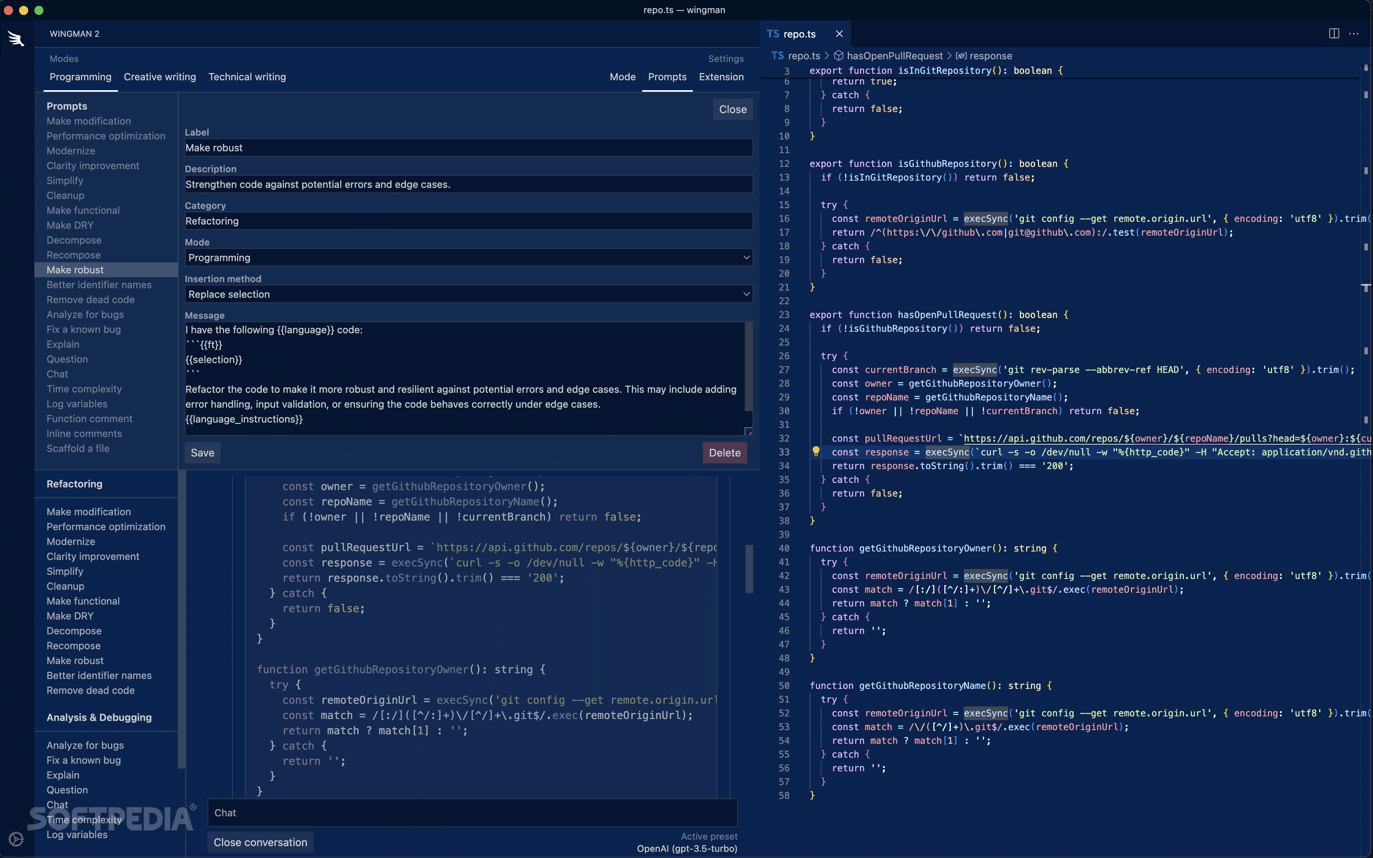Select Question under Analysis & Debugging
Viewport: 1373px width, 858px height.
pyautogui.click(x=67, y=790)
